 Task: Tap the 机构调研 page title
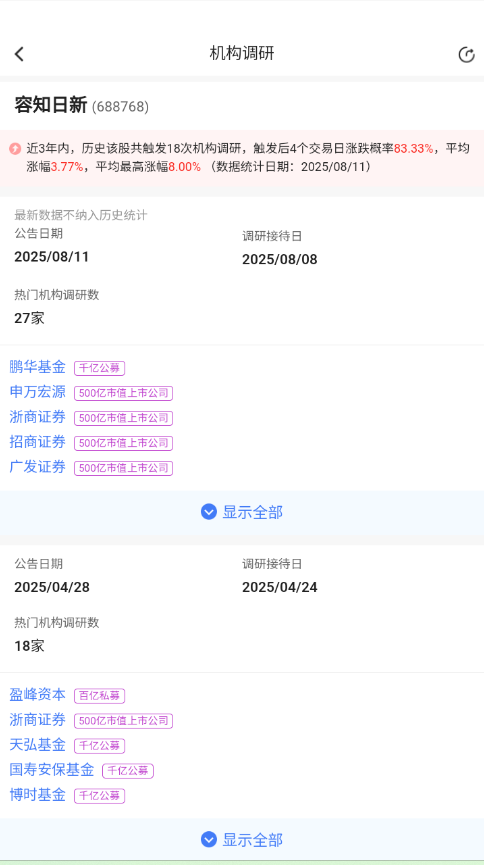pyautogui.click(x=242, y=54)
